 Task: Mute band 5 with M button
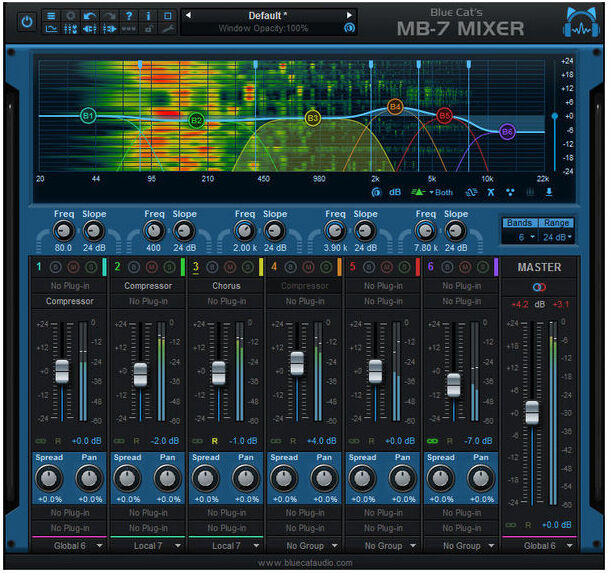[x=387, y=267]
